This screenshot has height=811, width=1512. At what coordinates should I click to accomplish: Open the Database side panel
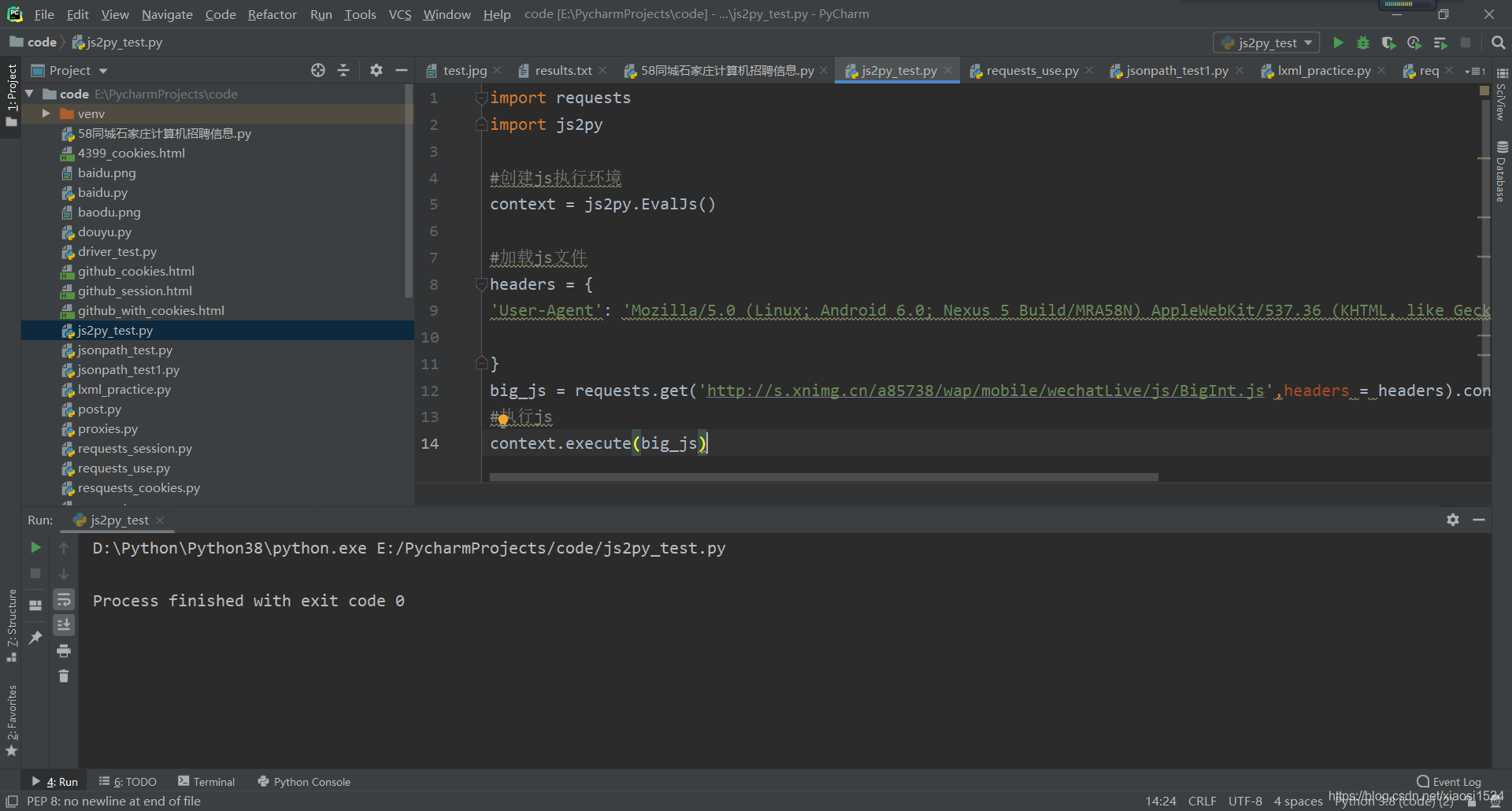[x=1502, y=172]
